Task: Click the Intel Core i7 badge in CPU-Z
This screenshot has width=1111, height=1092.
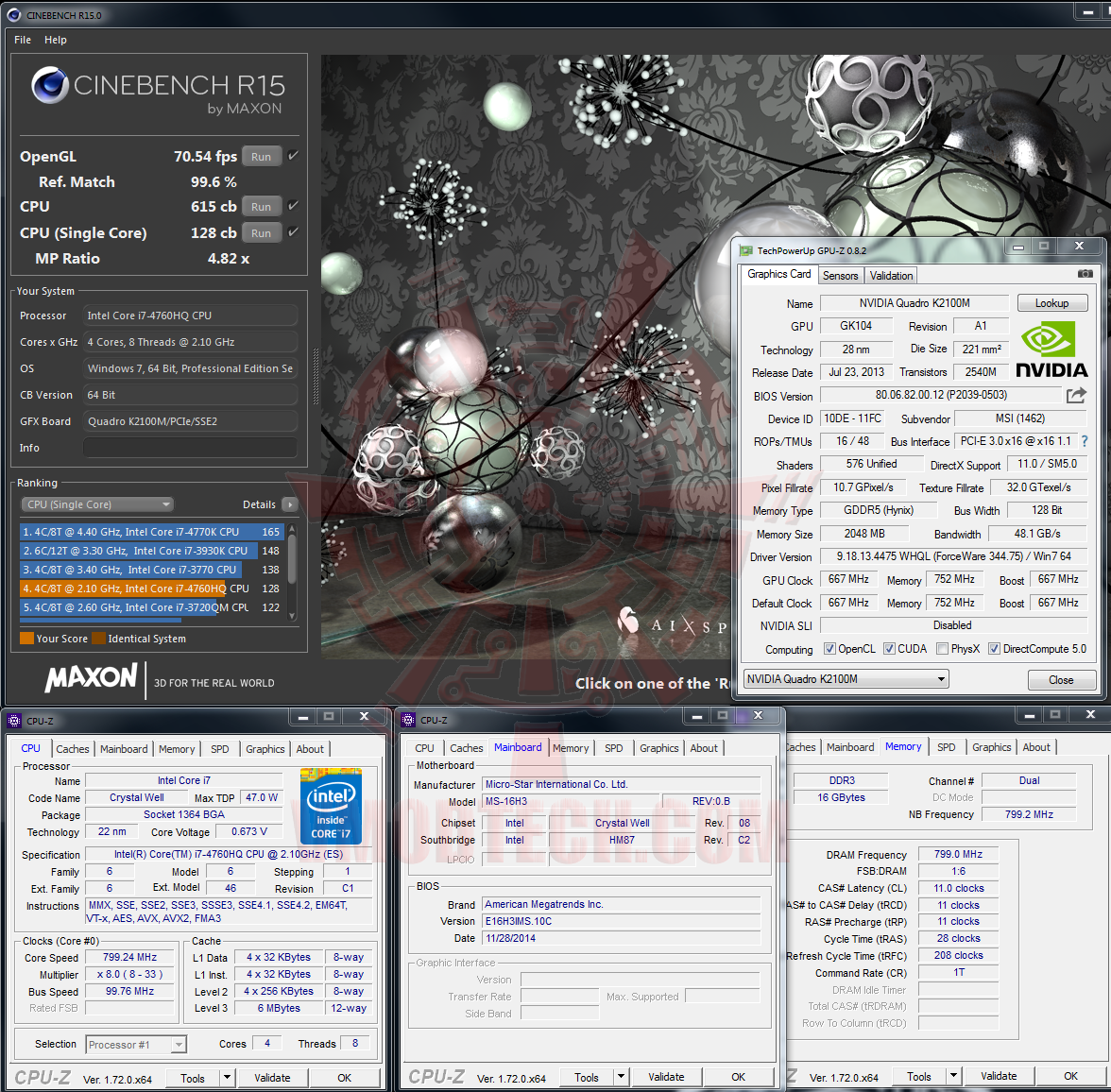Action: (x=331, y=807)
